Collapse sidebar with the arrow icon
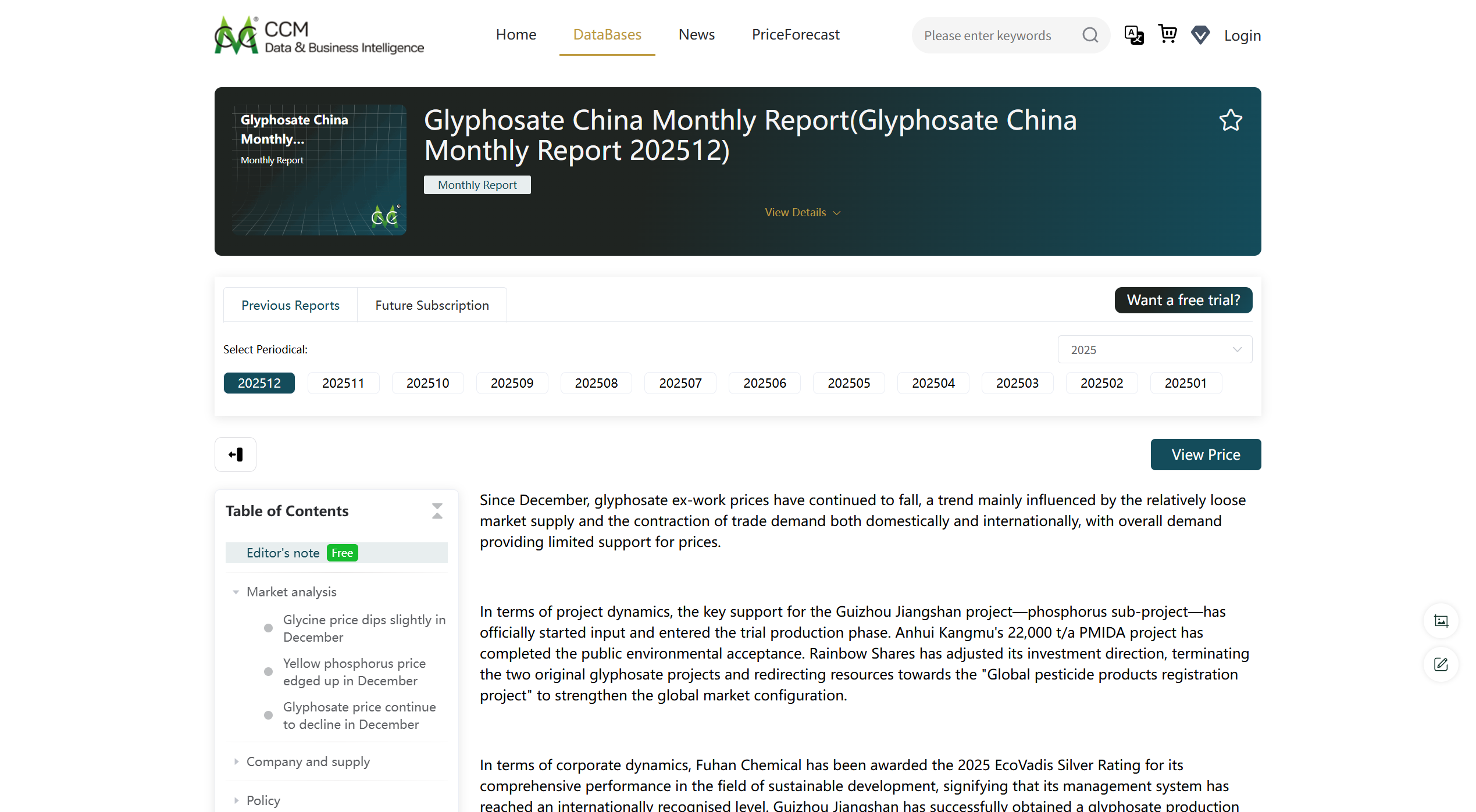 pyautogui.click(x=236, y=455)
